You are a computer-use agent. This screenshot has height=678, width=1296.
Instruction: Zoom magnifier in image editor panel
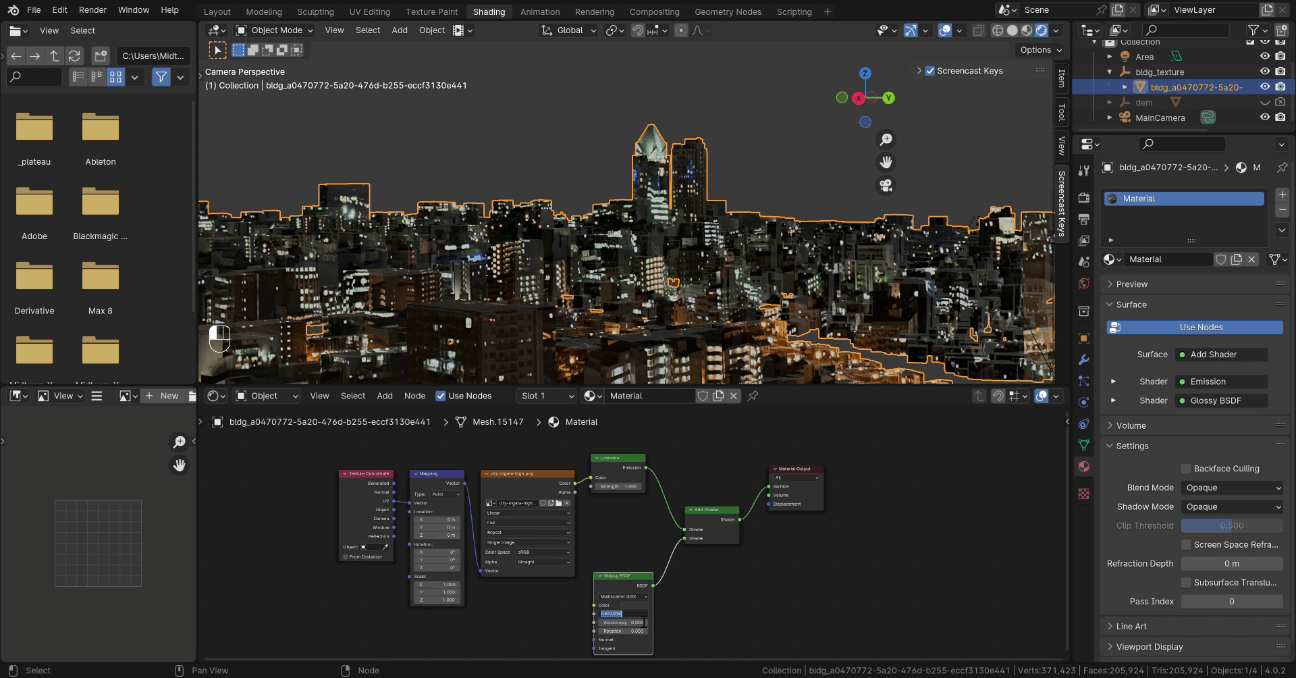click(179, 442)
